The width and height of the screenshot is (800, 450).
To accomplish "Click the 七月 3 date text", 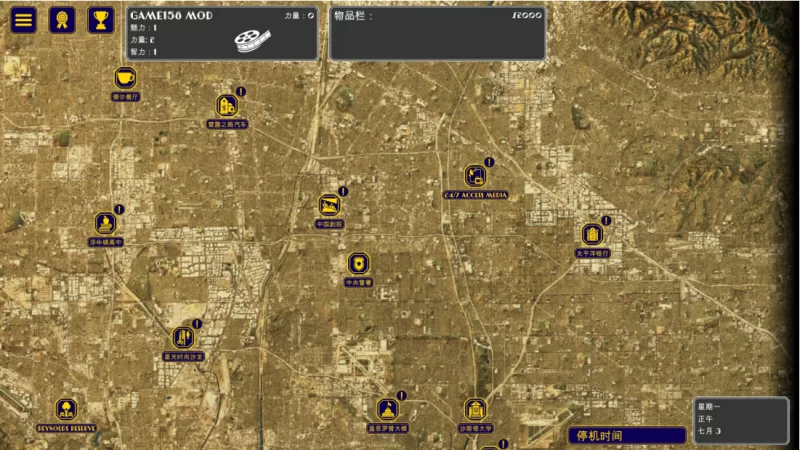I will 709,431.
